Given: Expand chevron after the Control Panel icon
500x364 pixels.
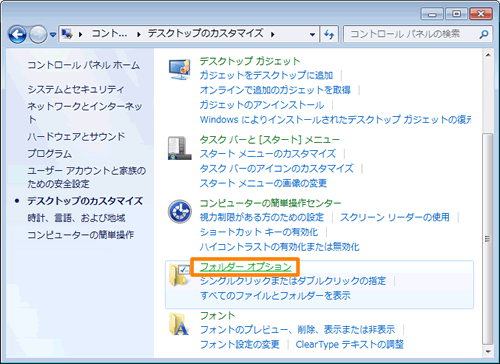Looking at the screenshot, I should [80, 34].
